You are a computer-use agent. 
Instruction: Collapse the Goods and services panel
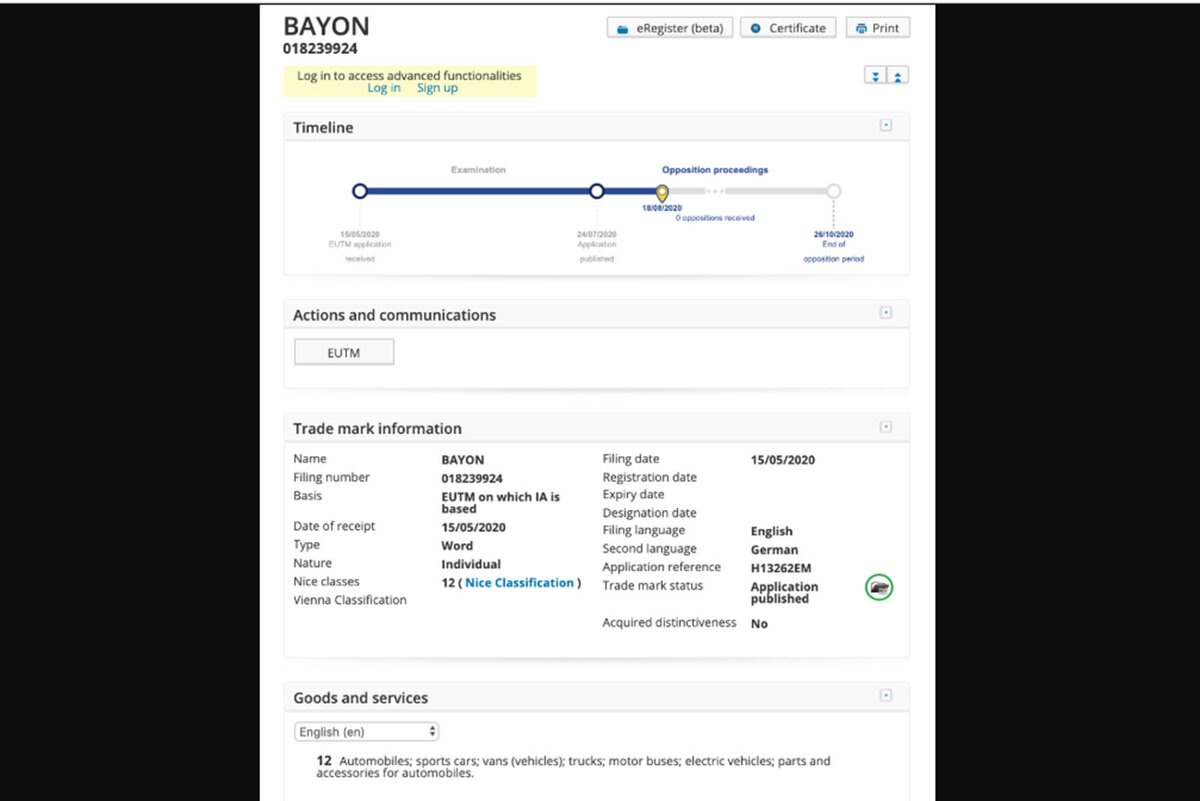pos(885,696)
